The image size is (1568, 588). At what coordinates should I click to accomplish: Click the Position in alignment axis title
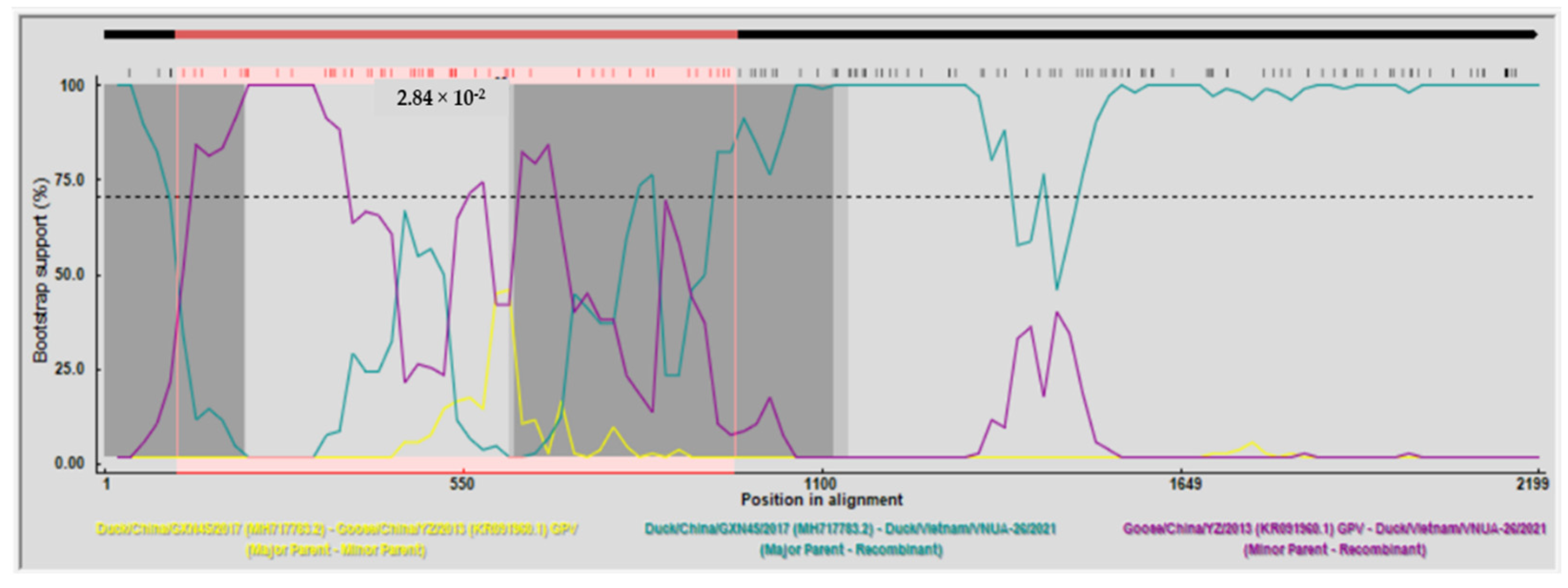[x=821, y=500]
